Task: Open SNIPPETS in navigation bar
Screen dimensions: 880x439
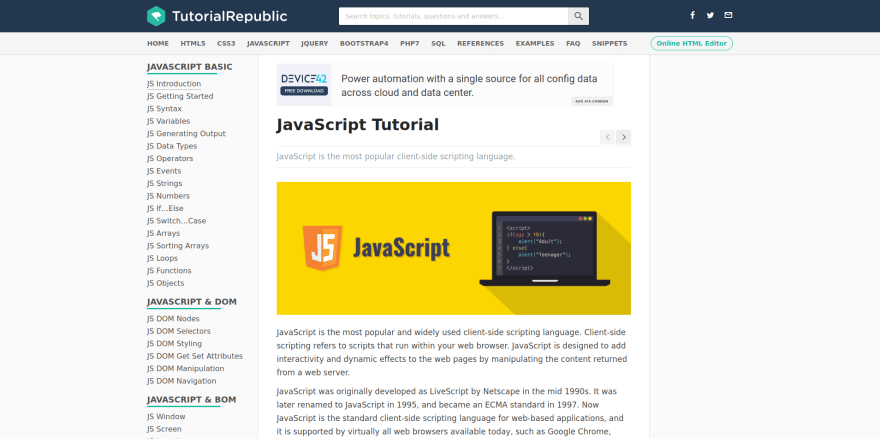Action: (609, 44)
